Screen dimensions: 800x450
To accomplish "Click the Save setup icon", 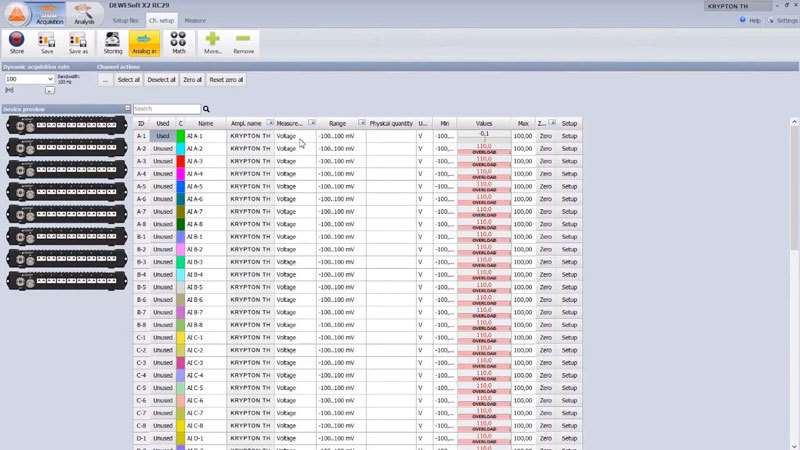I will click(47, 43).
